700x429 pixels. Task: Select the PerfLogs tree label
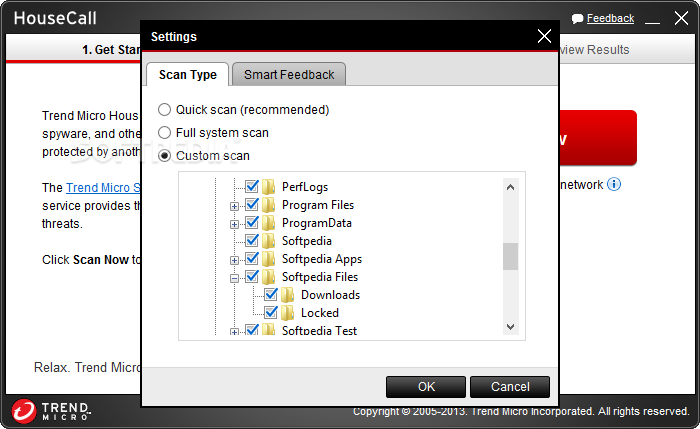point(305,187)
